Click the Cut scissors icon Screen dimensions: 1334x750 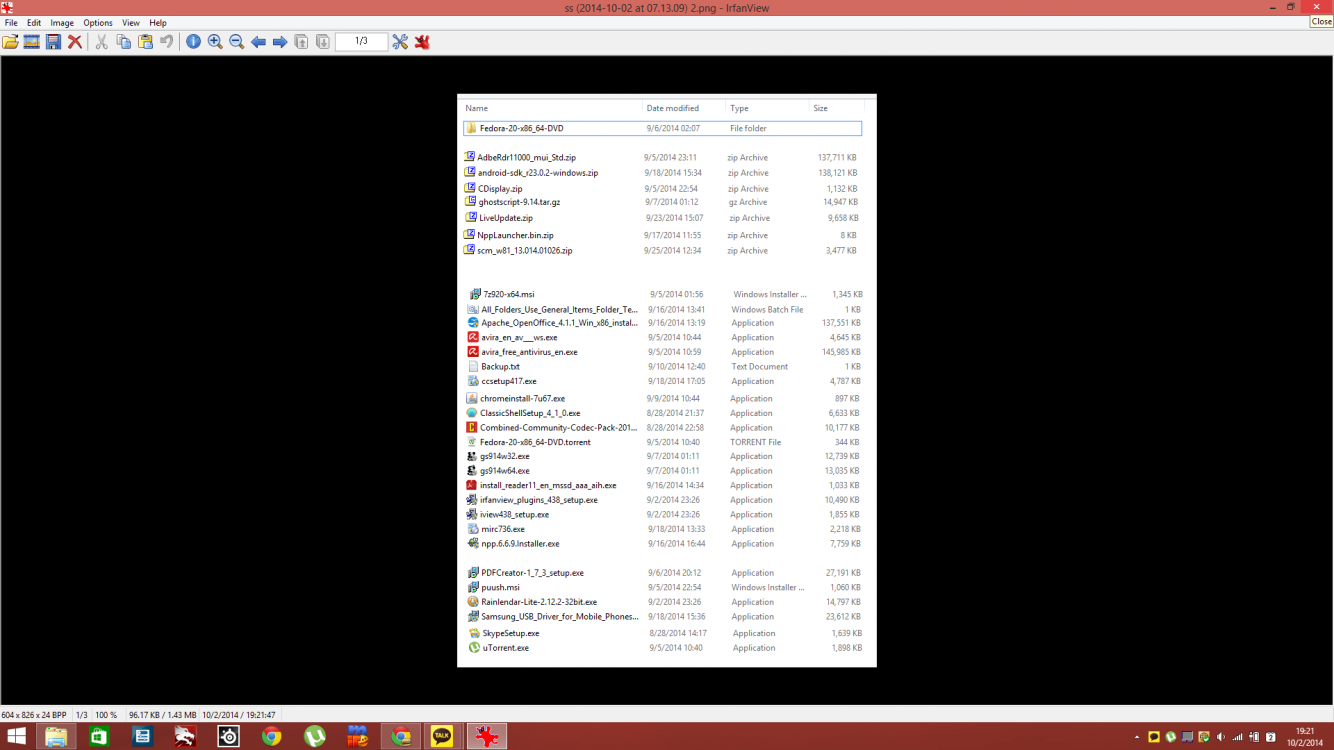coord(101,42)
